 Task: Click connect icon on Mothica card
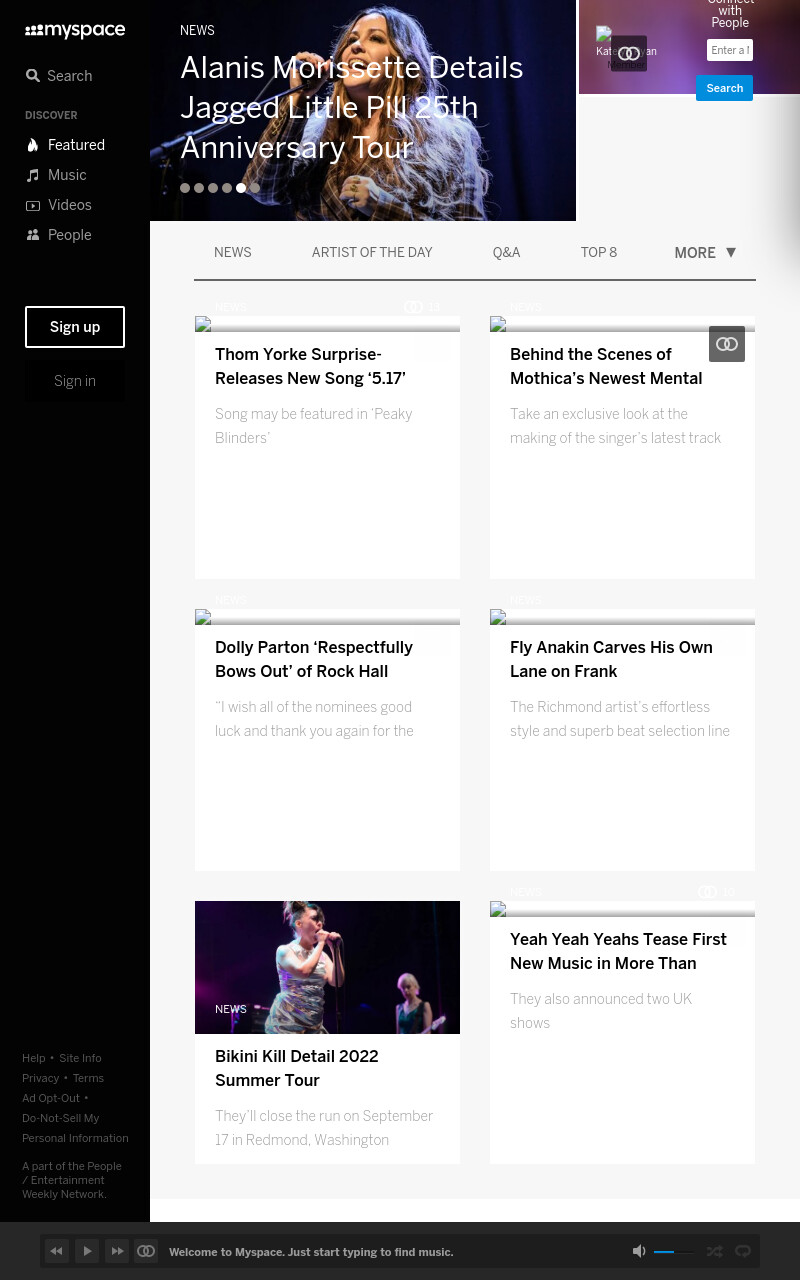tap(727, 344)
